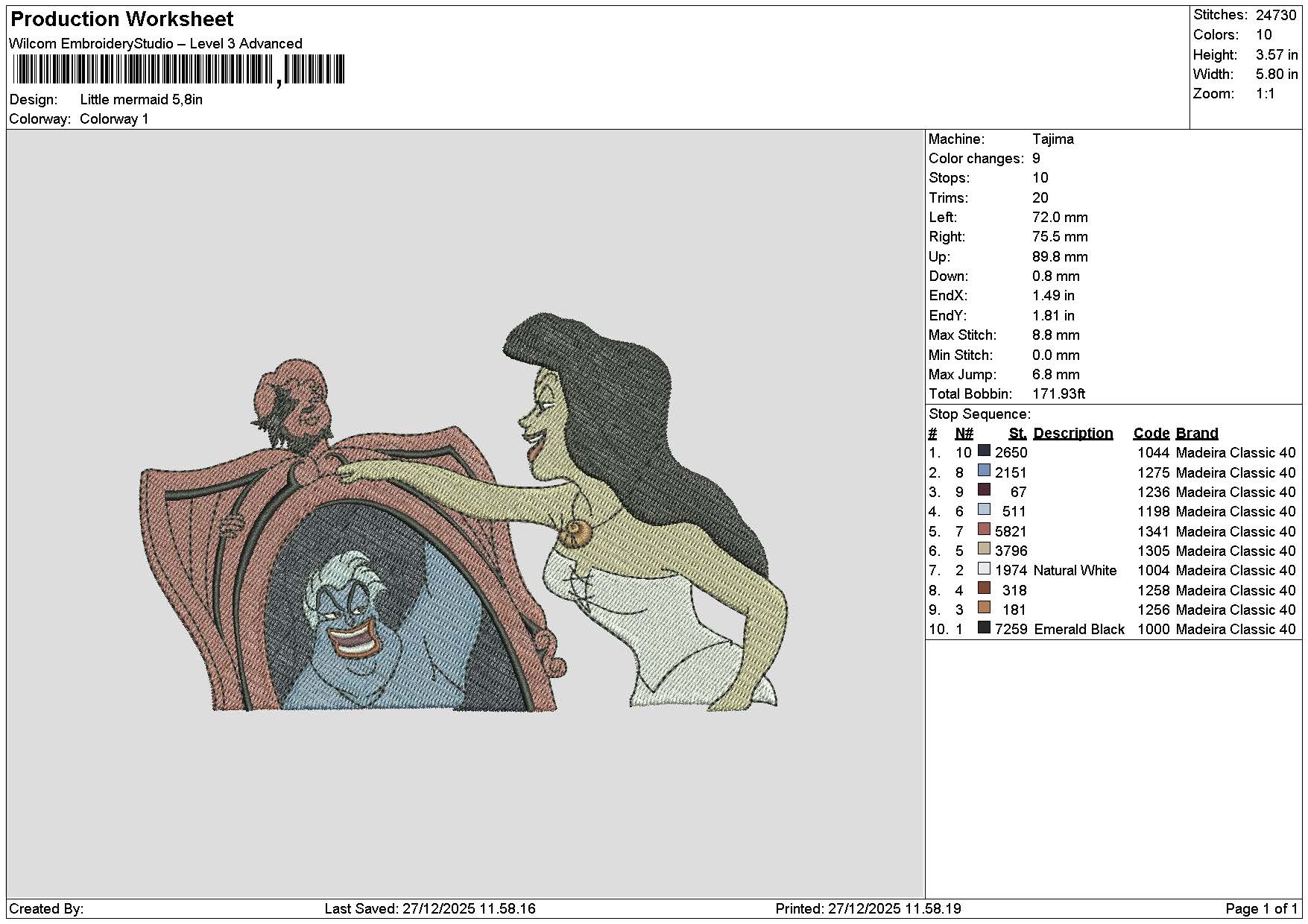This screenshot has height=924, width=1308.
Task: Select the Zoom value 1:1
Action: pos(1266,94)
